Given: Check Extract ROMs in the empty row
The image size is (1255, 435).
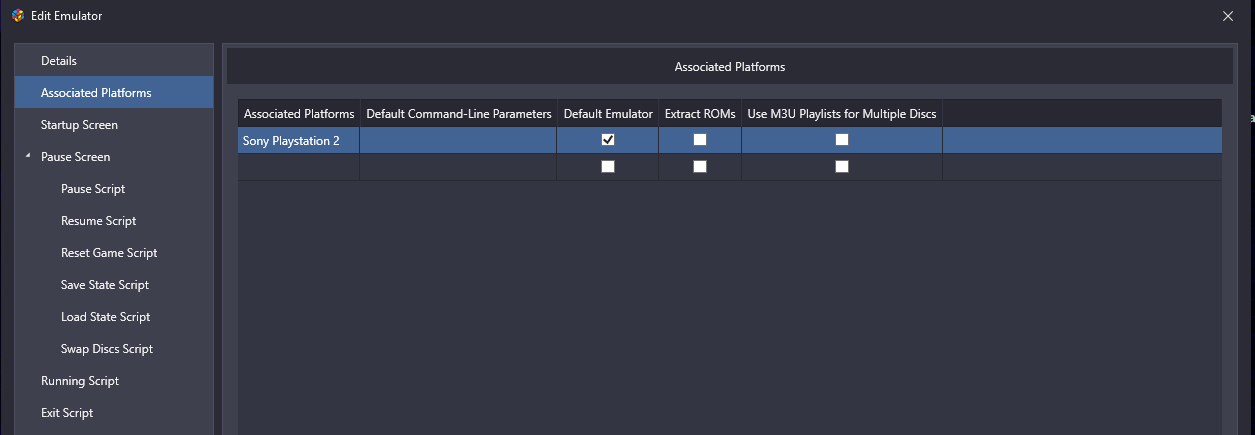Looking at the screenshot, I should pyautogui.click(x=700, y=167).
